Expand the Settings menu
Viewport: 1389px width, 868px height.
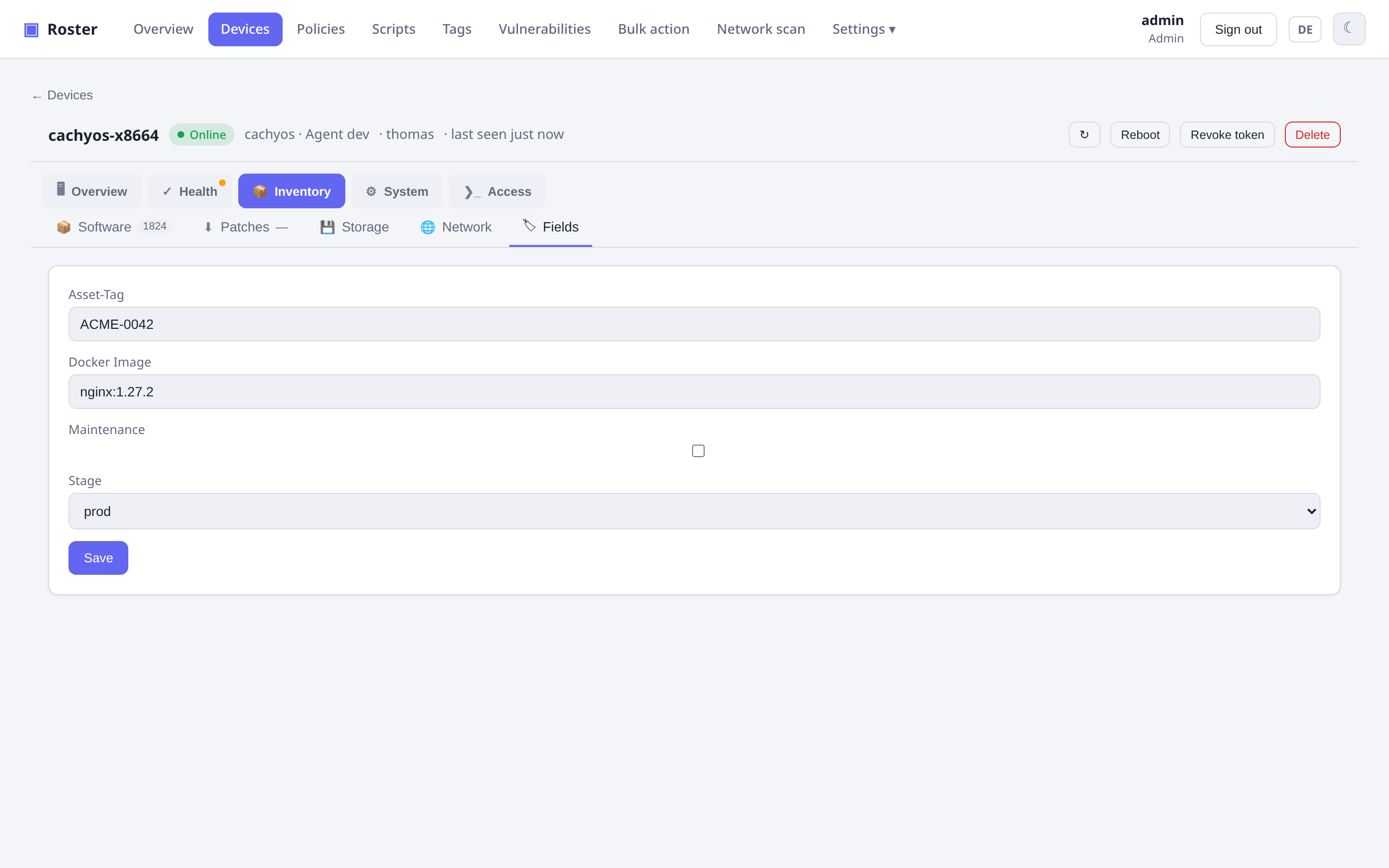(x=864, y=29)
